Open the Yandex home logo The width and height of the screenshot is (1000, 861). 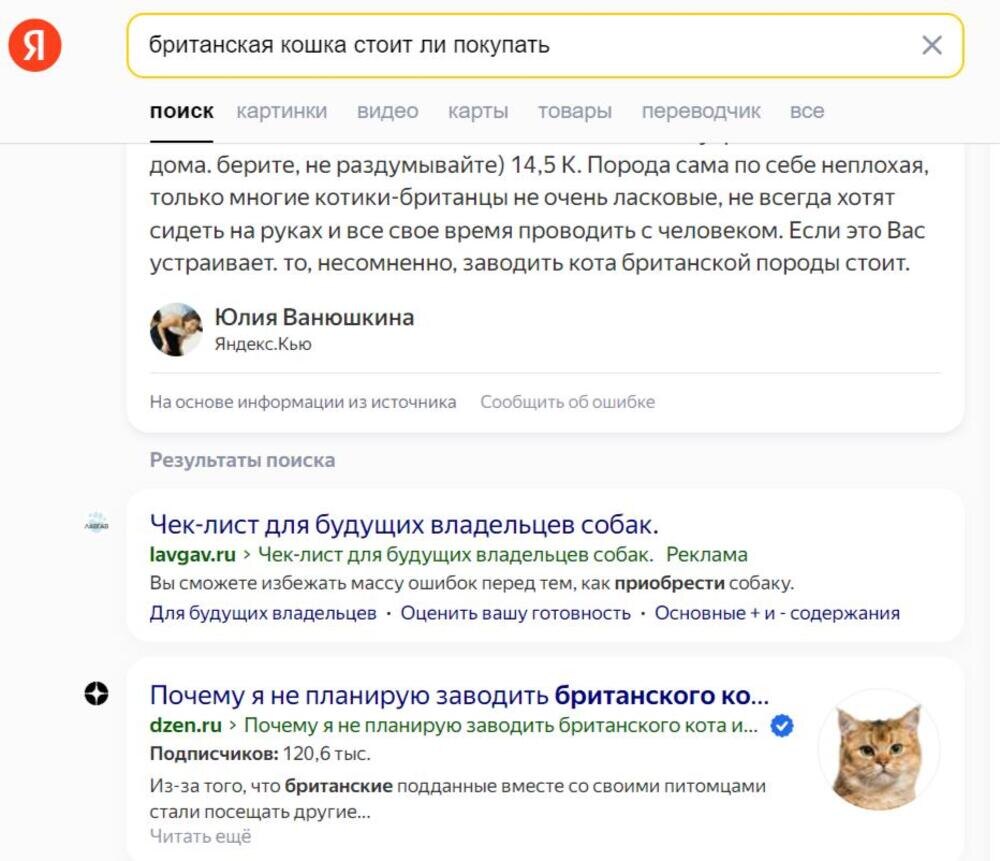point(34,45)
